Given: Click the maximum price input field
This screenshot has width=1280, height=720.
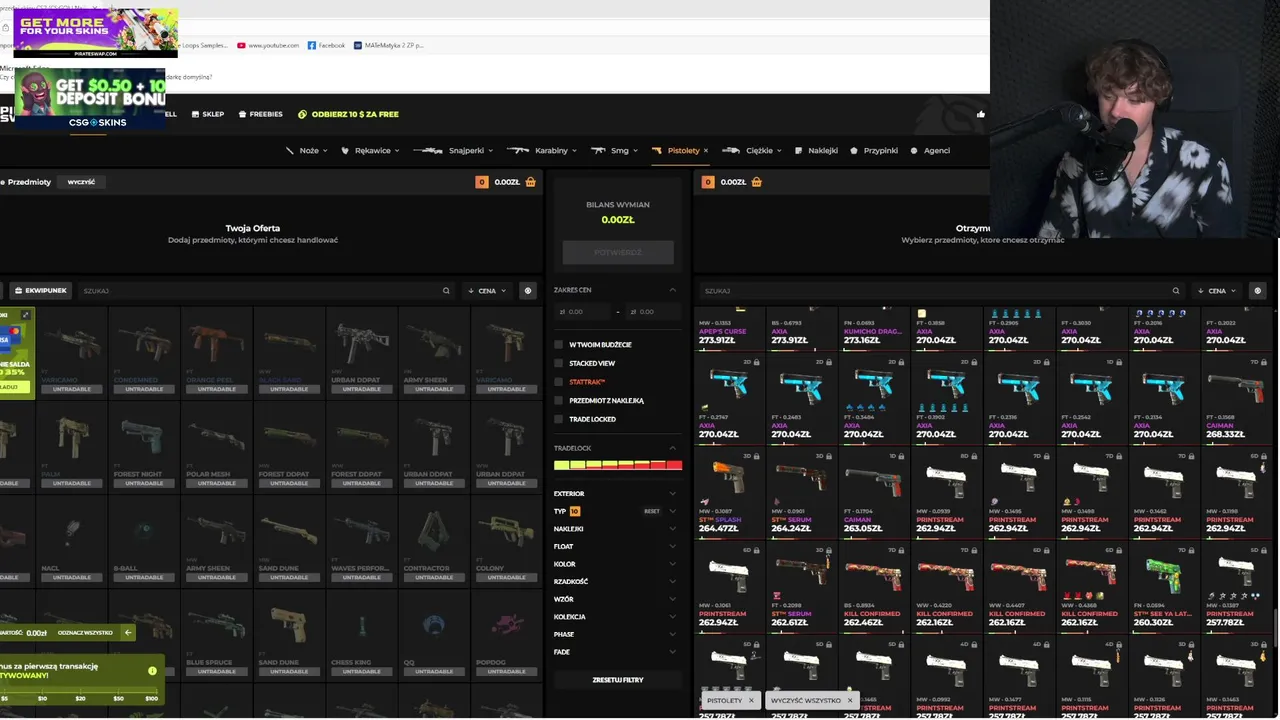Looking at the screenshot, I should point(652,312).
